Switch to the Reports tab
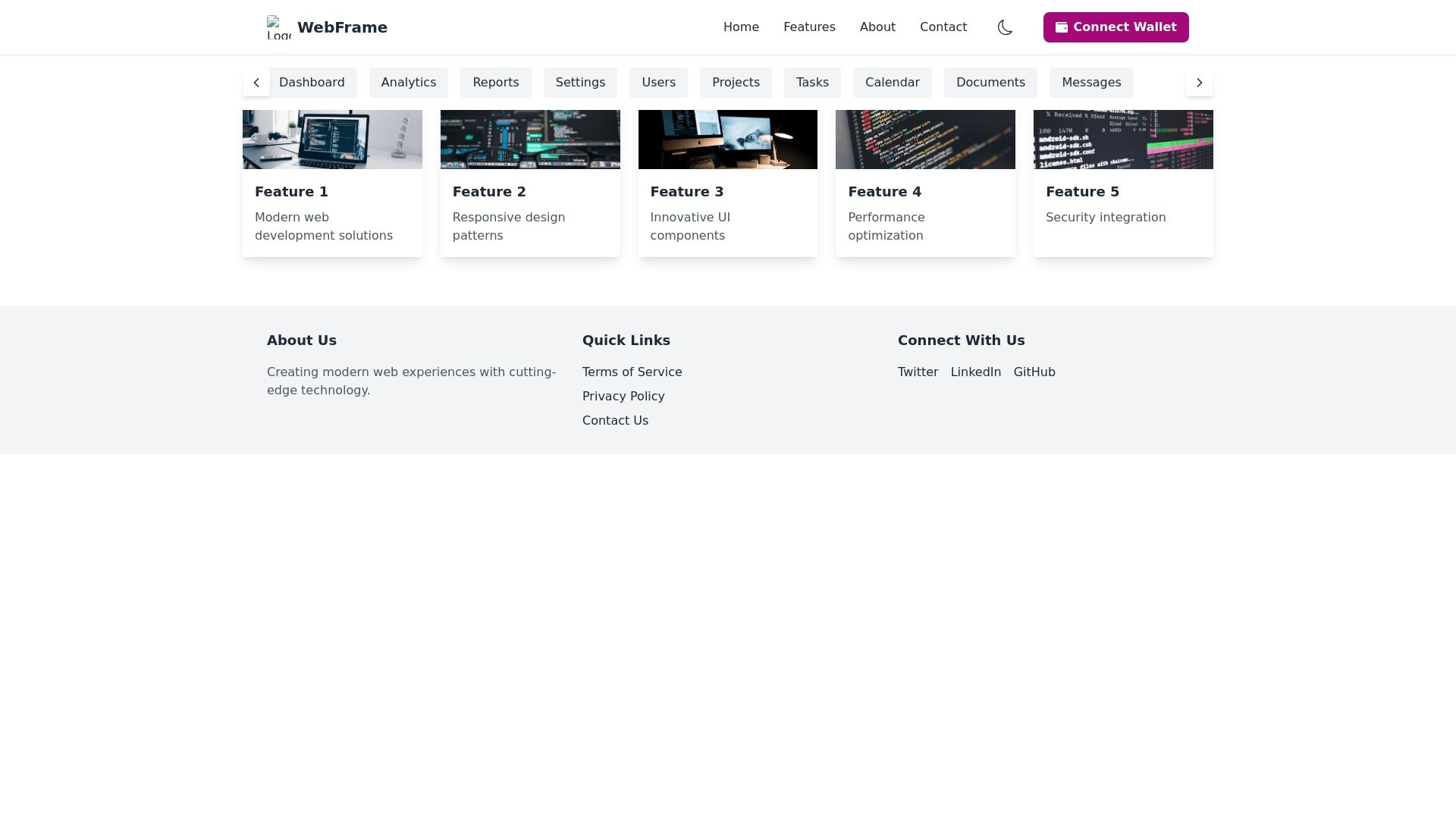1456x819 pixels. [x=495, y=83]
